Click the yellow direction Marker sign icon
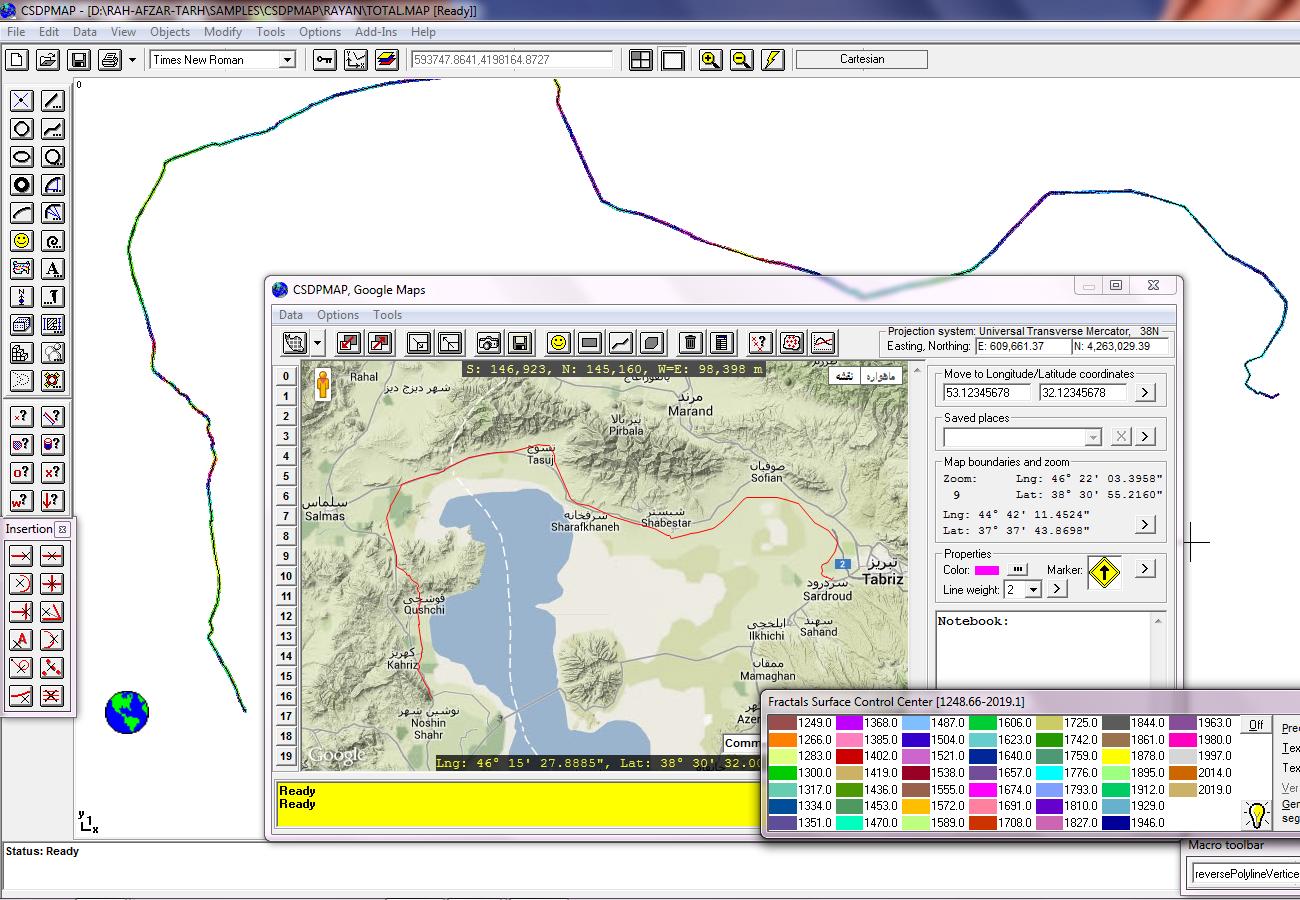 1104,572
